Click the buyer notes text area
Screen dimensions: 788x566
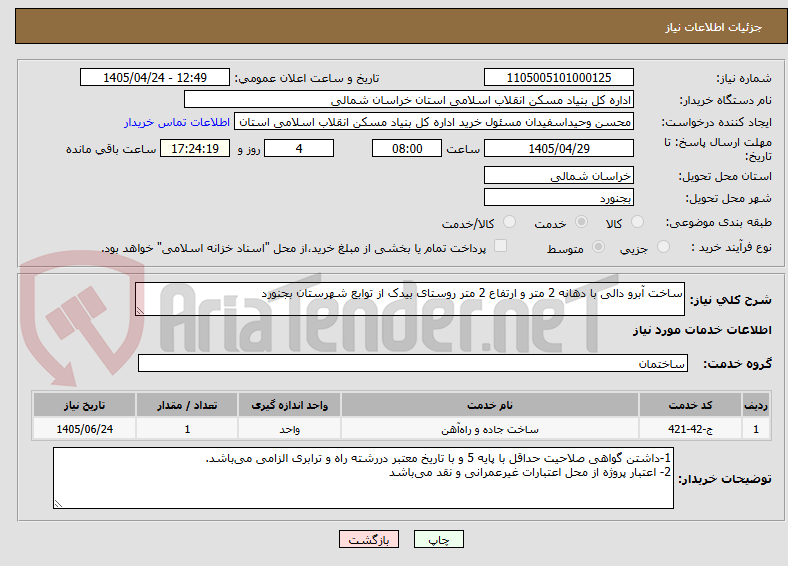pos(363,478)
